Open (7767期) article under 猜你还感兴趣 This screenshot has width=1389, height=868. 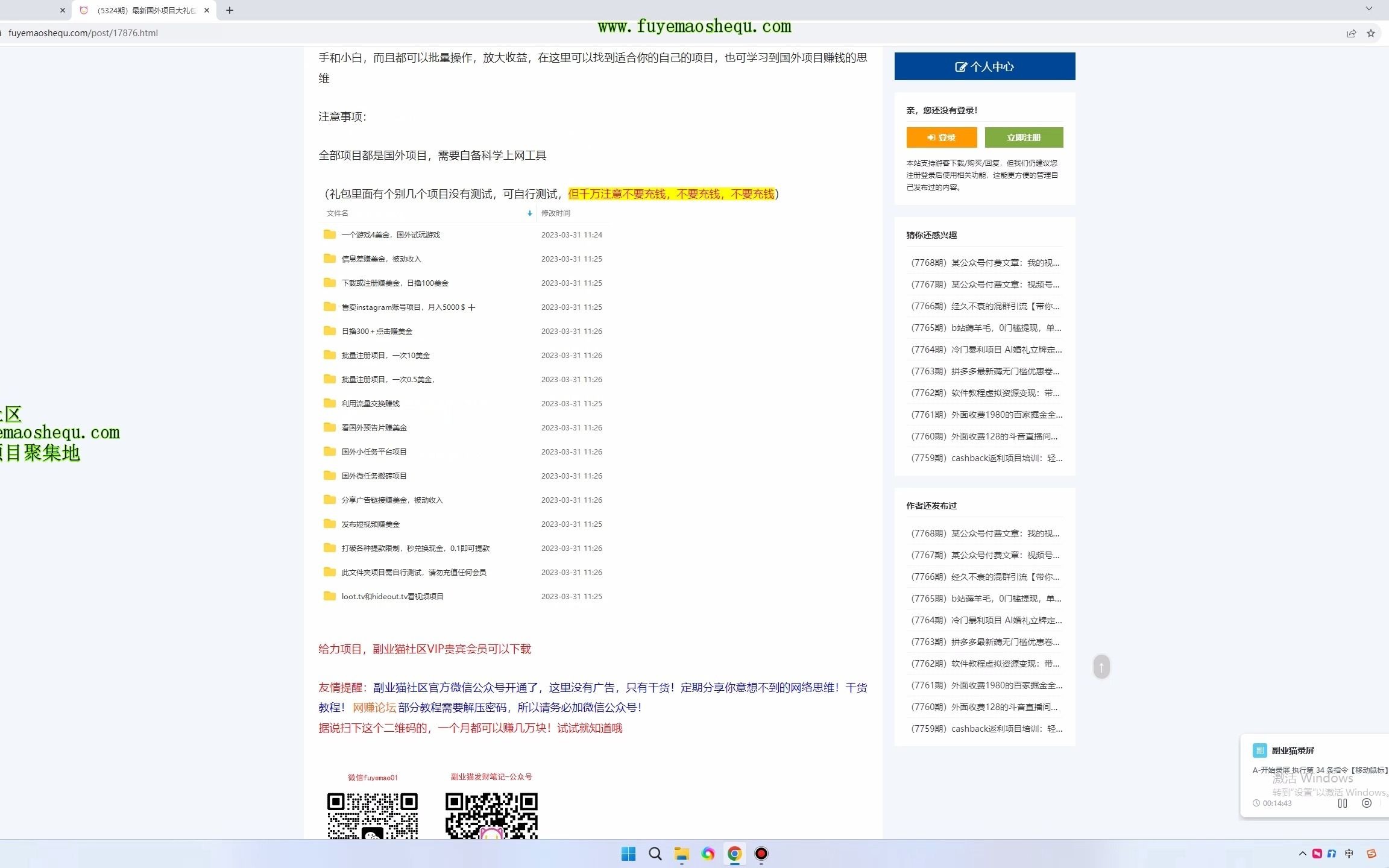[985, 285]
